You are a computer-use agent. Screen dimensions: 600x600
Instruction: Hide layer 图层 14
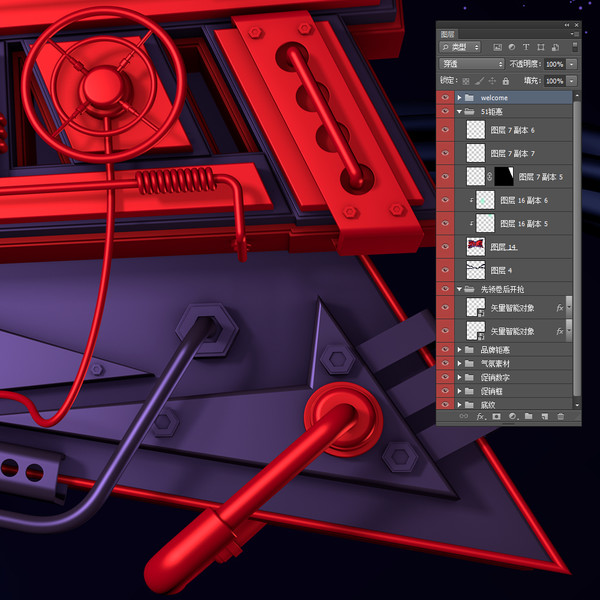(x=445, y=246)
